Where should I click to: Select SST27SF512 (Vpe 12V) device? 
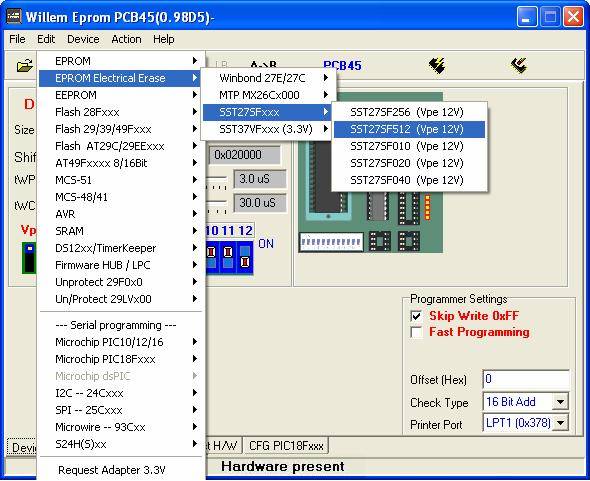409,129
